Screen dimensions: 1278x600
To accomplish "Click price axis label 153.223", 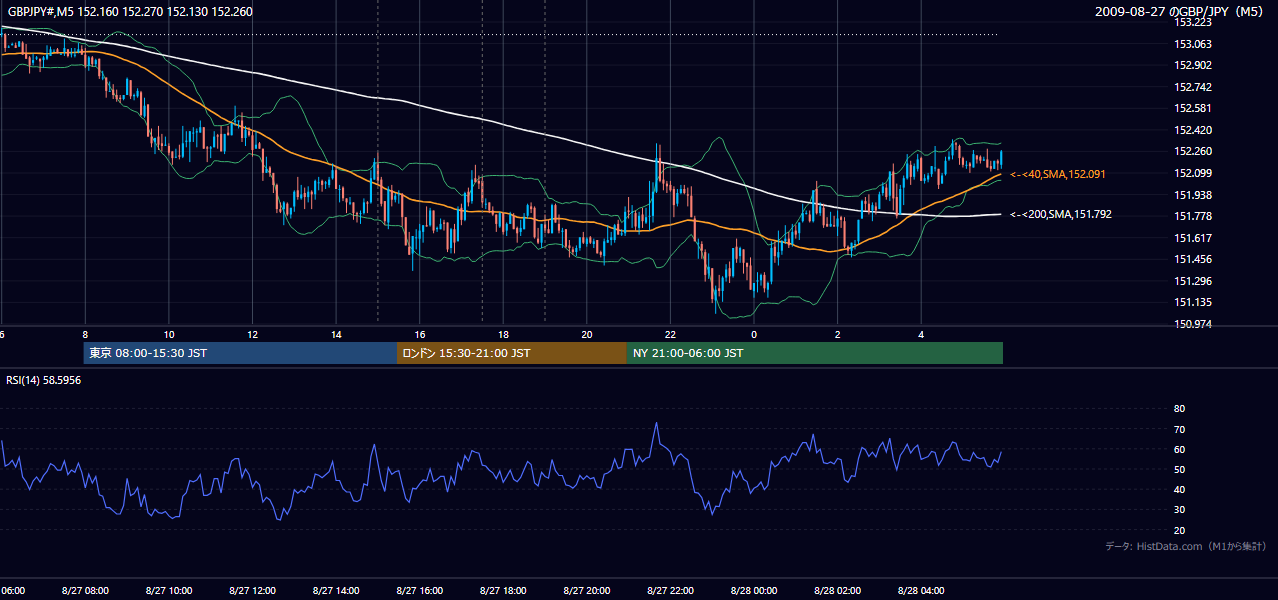I will coord(1193,22).
